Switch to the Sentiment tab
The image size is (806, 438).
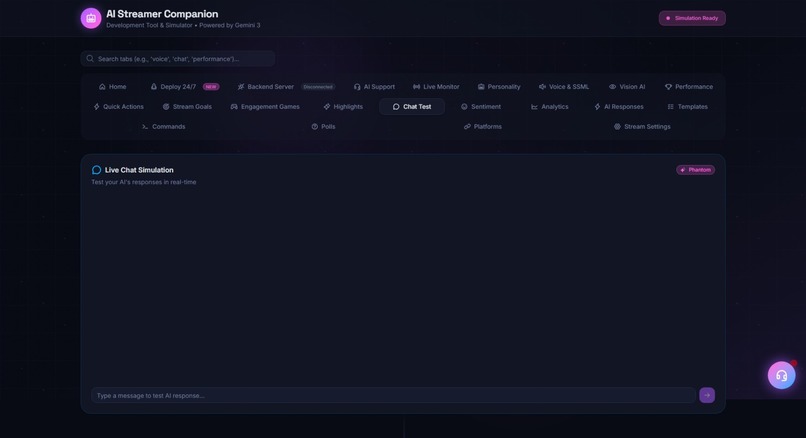[481, 106]
